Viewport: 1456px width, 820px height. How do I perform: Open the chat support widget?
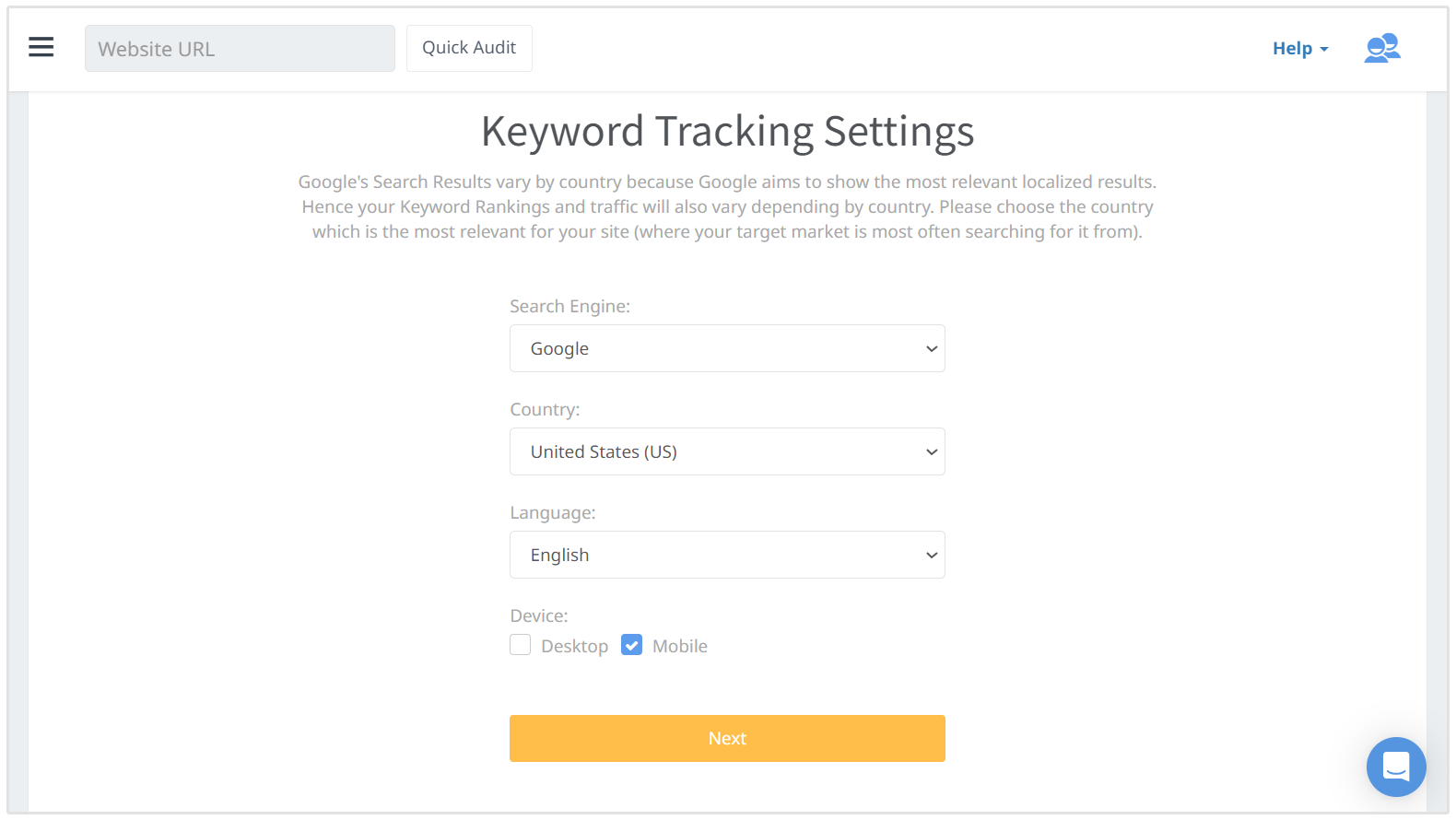click(x=1396, y=767)
